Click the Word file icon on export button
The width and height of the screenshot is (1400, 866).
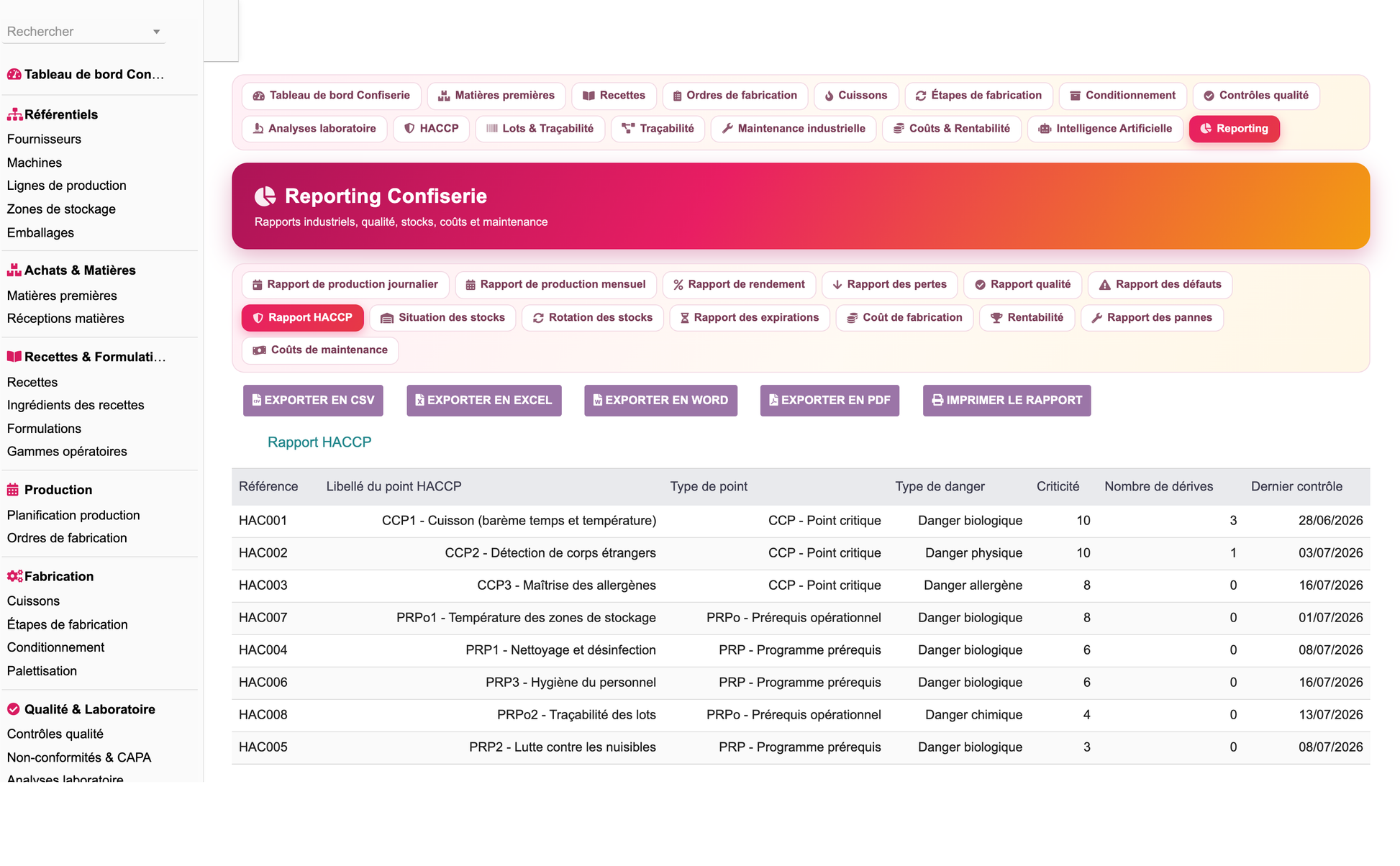click(x=598, y=400)
